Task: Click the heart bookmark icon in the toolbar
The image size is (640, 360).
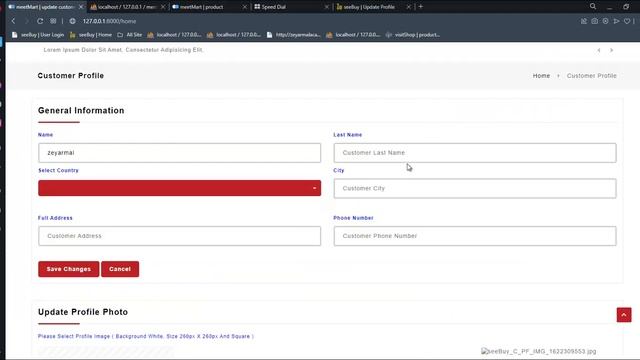Action: point(627,21)
